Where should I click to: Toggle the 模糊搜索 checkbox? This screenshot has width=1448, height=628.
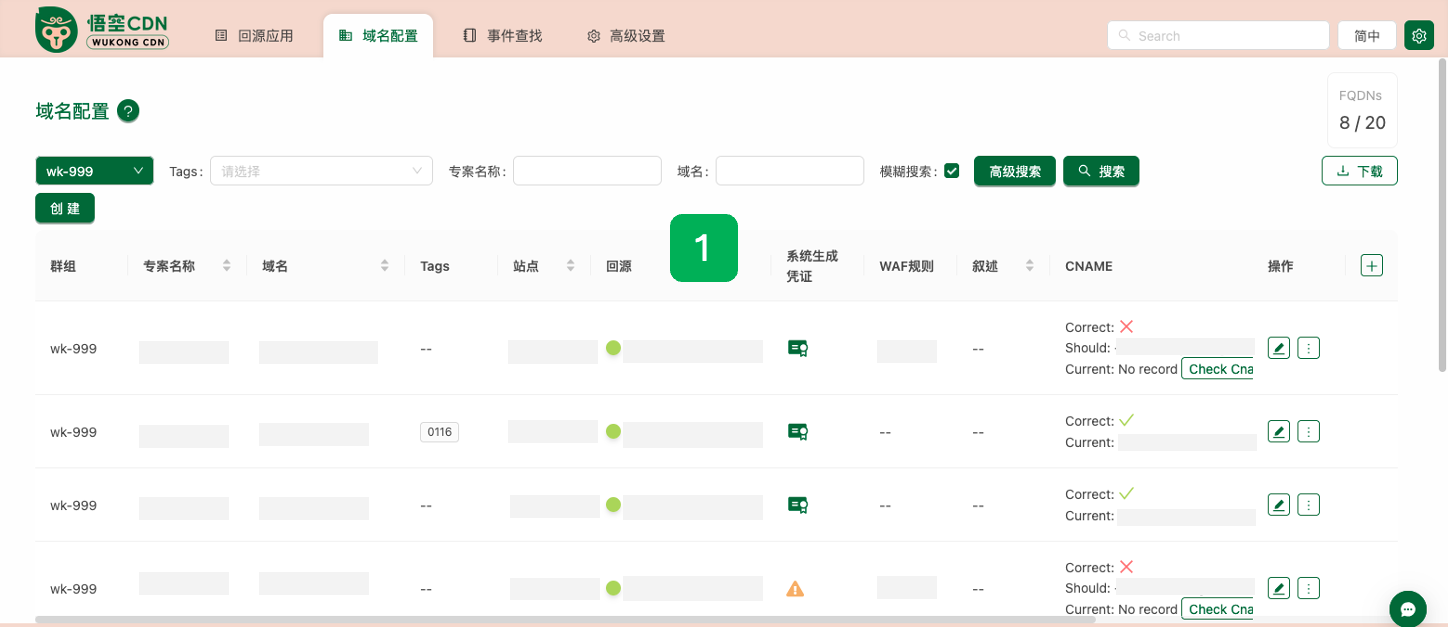pos(951,171)
